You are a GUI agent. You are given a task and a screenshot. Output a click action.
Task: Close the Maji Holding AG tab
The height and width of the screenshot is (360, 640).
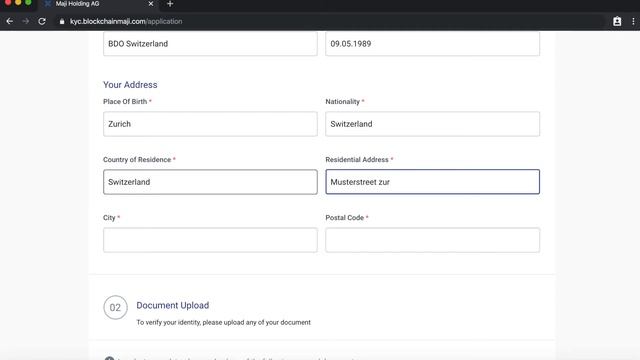coord(151,4)
